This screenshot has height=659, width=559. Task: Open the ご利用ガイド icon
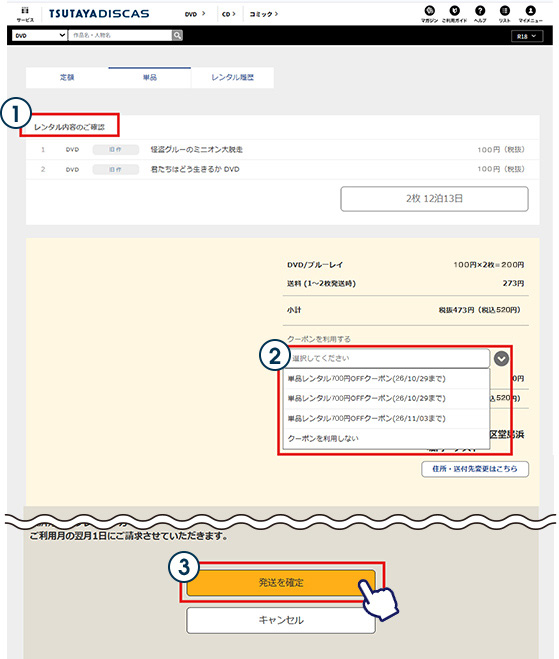click(454, 14)
